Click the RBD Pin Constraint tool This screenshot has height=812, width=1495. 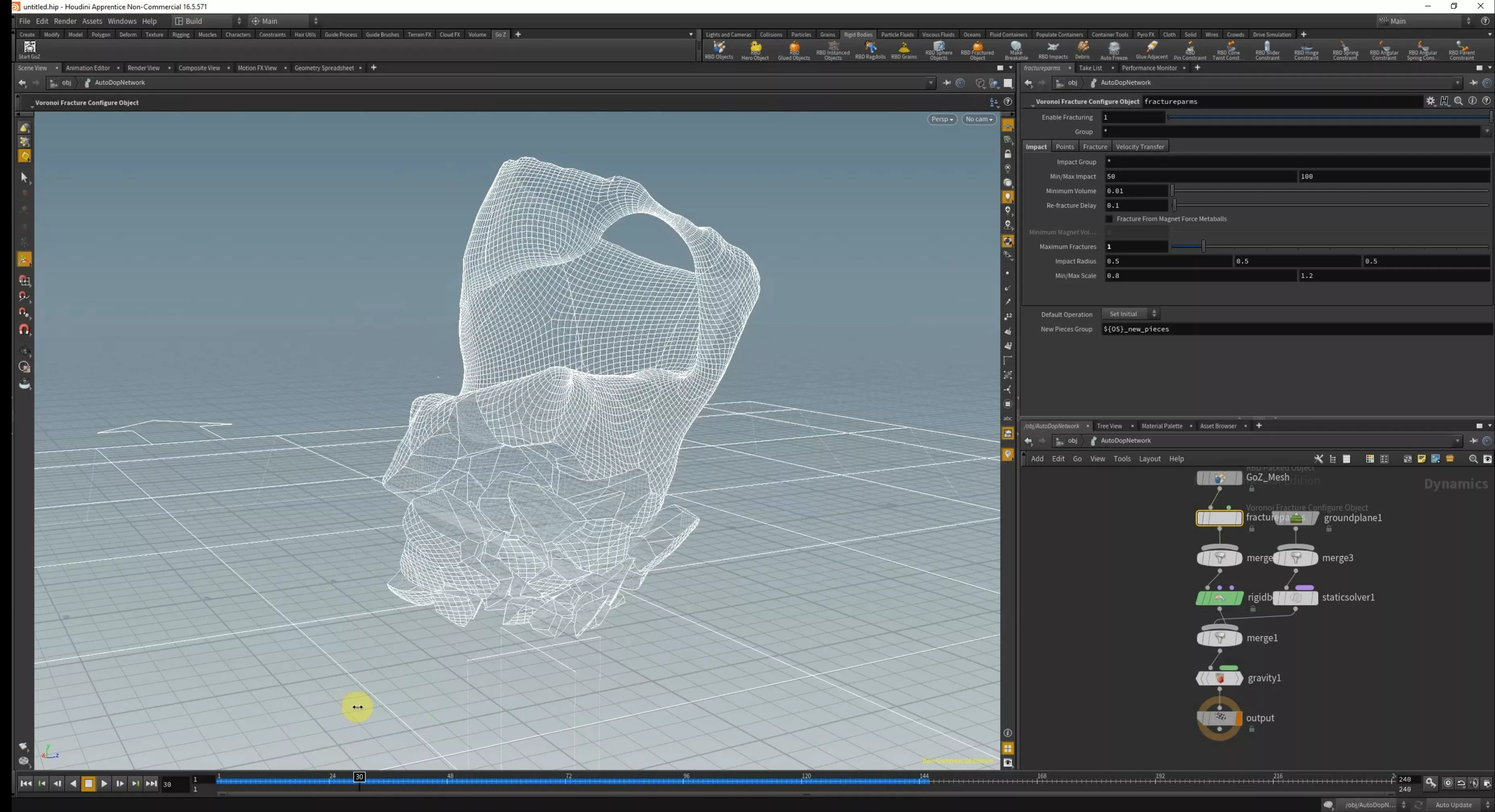[1189, 50]
